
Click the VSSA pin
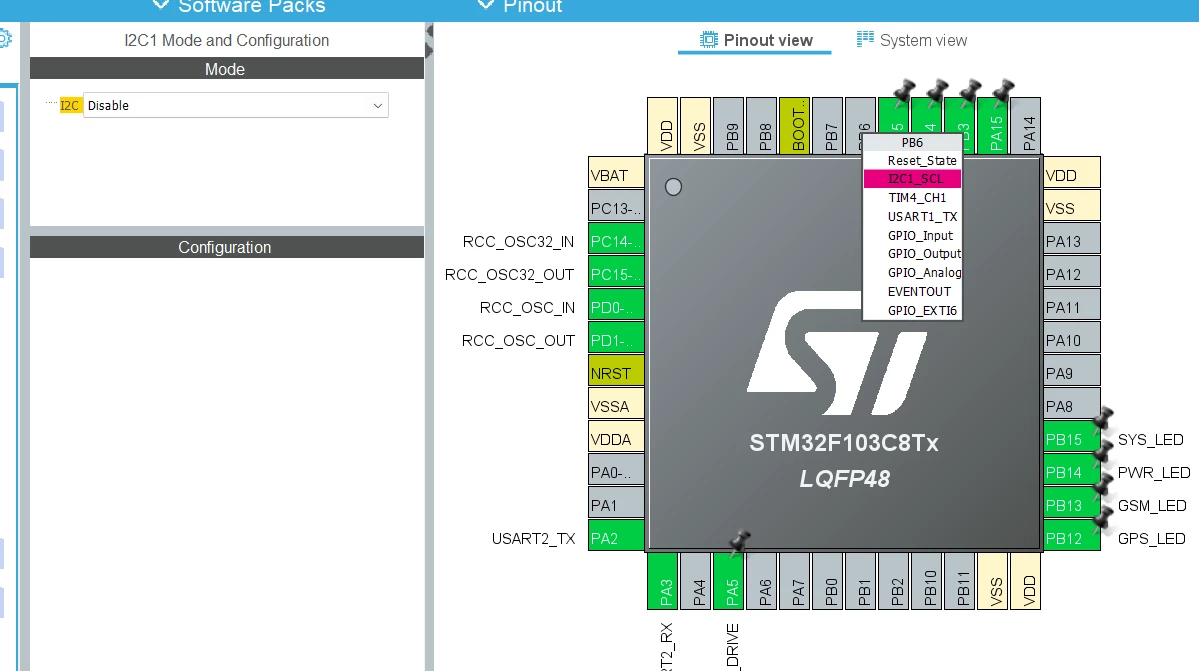tap(616, 406)
